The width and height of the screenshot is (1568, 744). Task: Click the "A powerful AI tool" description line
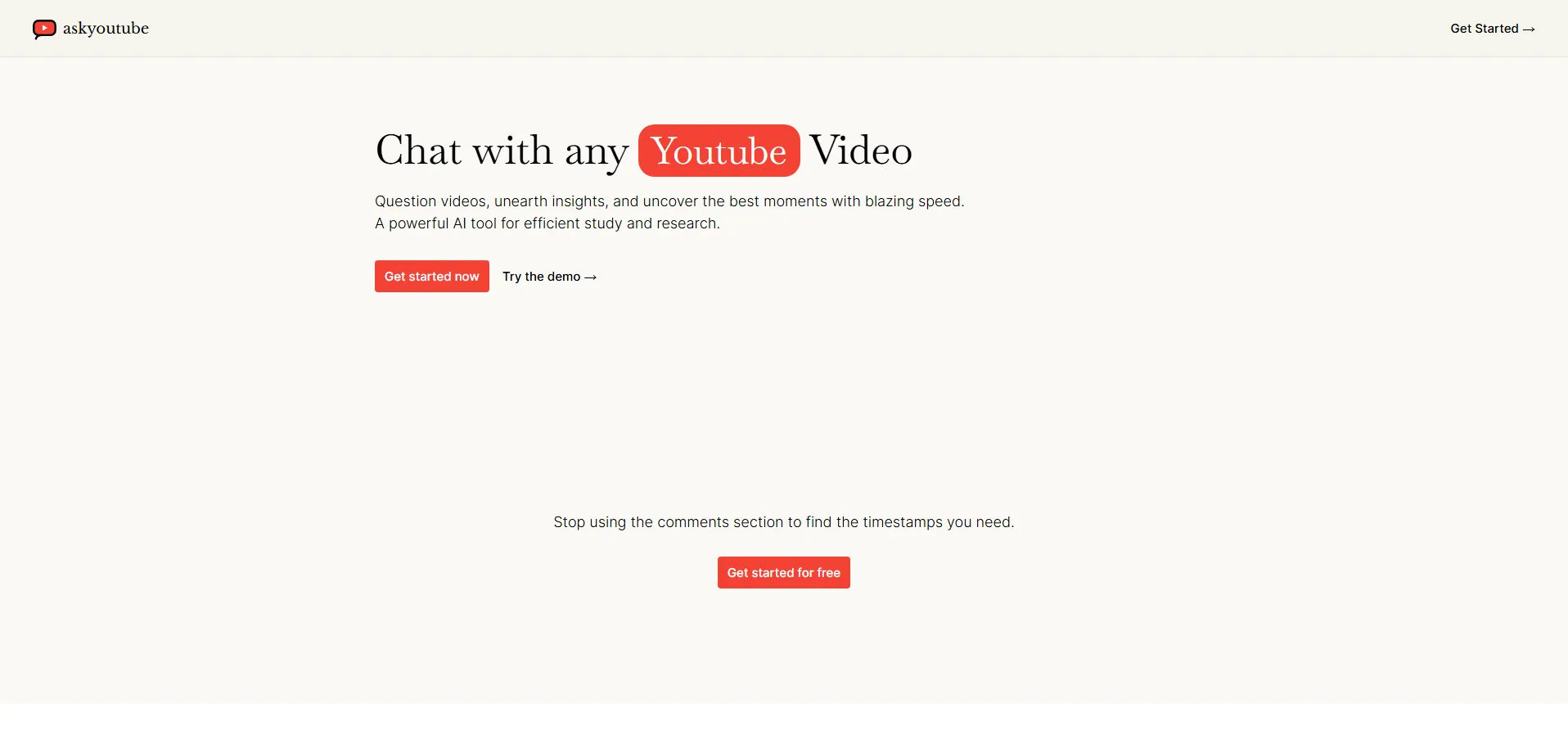[x=547, y=223]
